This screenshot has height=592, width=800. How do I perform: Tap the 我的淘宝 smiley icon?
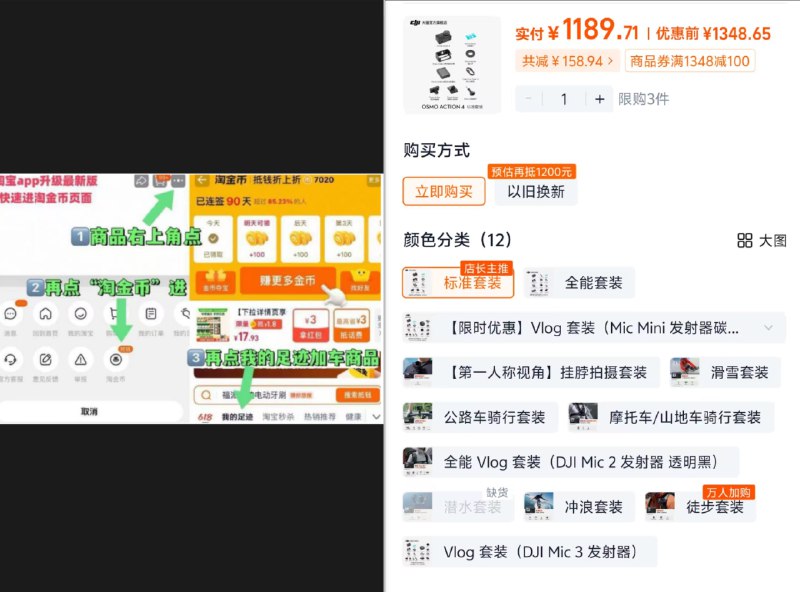(x=81, y=314)
